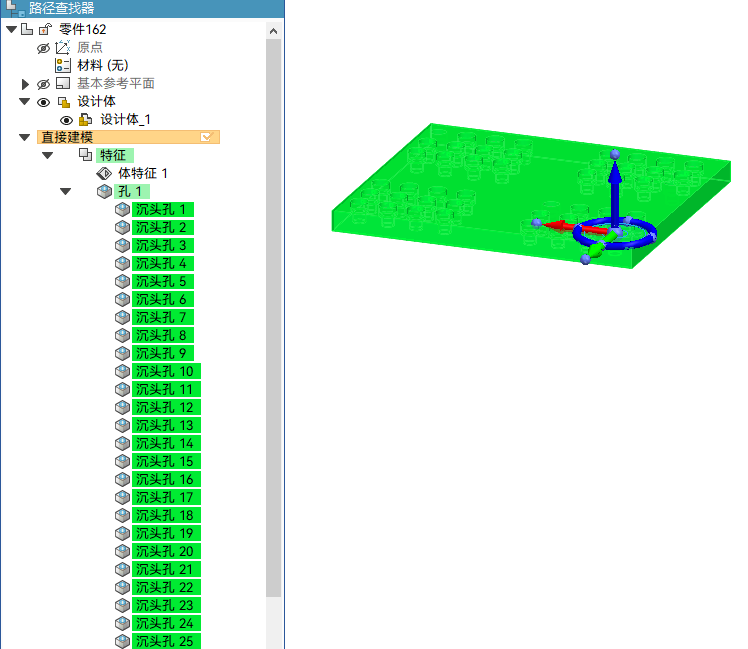Select the 体特征 1 item
The image size is (748, 649).
143,173
